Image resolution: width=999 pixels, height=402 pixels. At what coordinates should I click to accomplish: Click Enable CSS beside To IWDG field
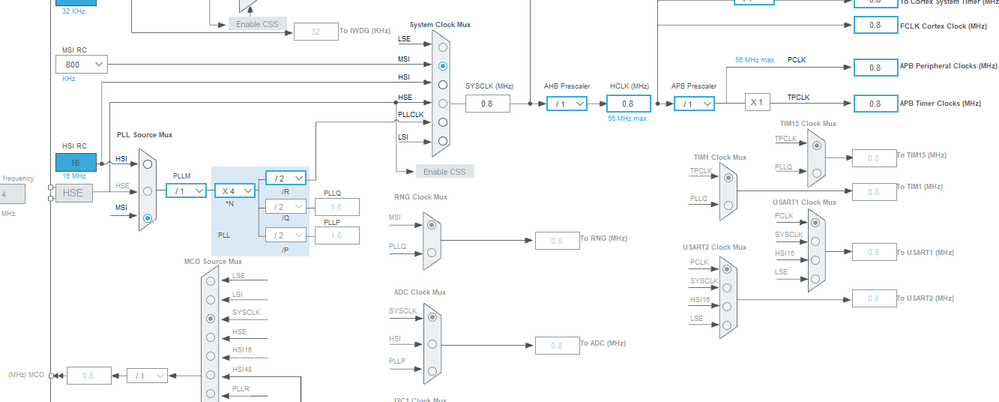[257, 24]
